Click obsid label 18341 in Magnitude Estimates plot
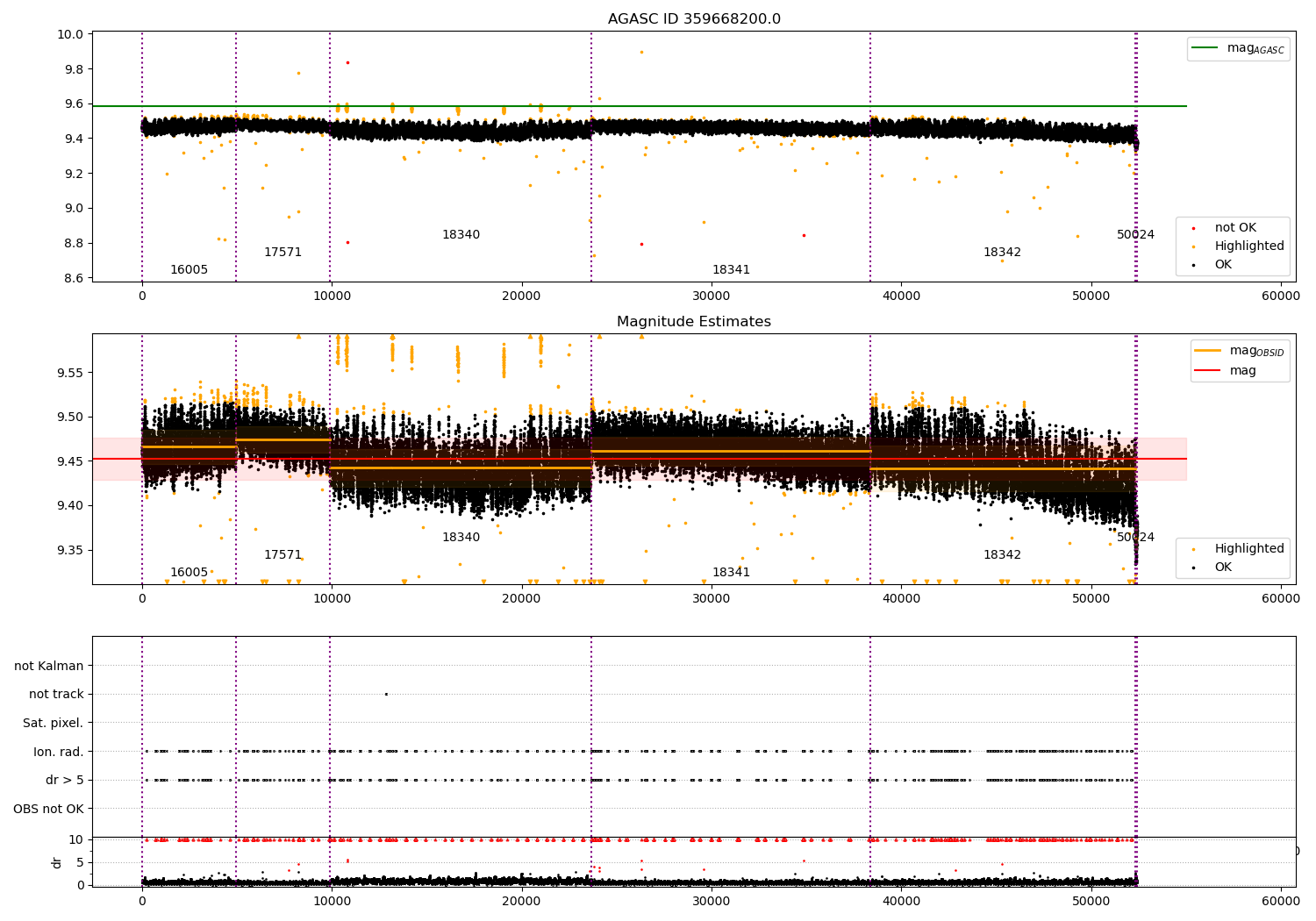This screenshot has height=921, width=1316. click(731, 573)
